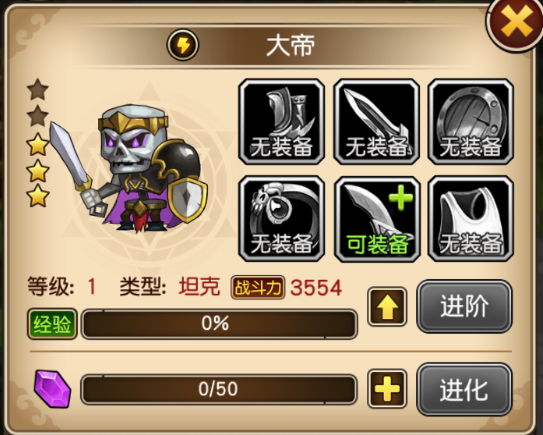
Task: Tap the skull ring equipment slot
Action: 282,219
